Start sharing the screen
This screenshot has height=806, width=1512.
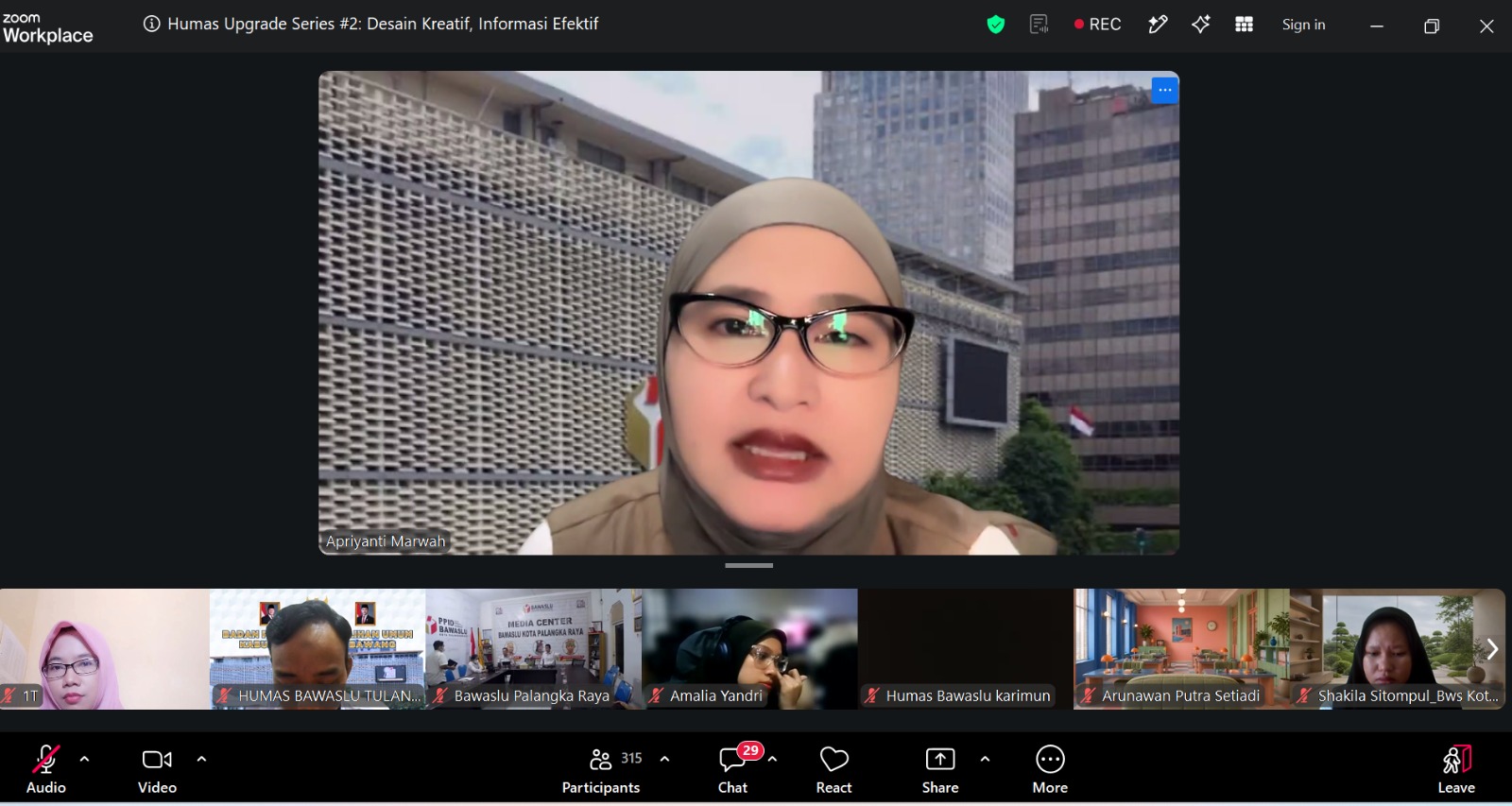click(940, 770)
